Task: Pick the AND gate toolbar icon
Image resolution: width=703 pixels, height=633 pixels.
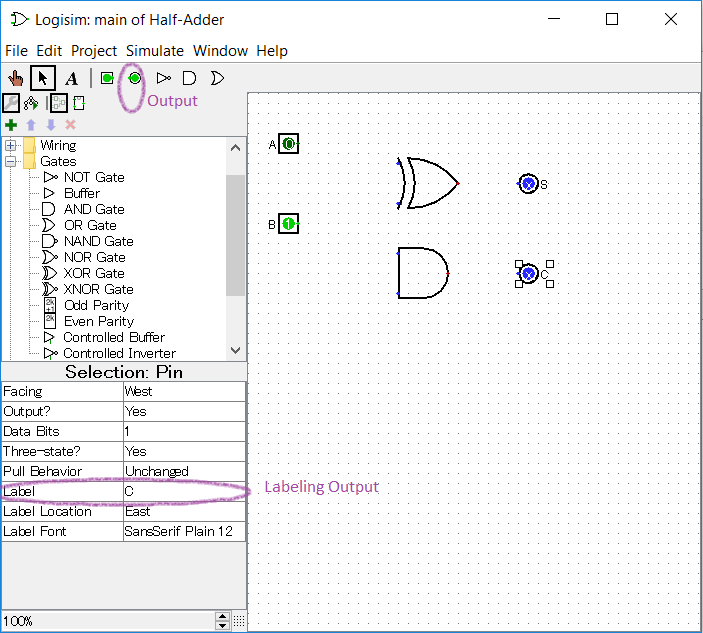Action: [189, 78]
